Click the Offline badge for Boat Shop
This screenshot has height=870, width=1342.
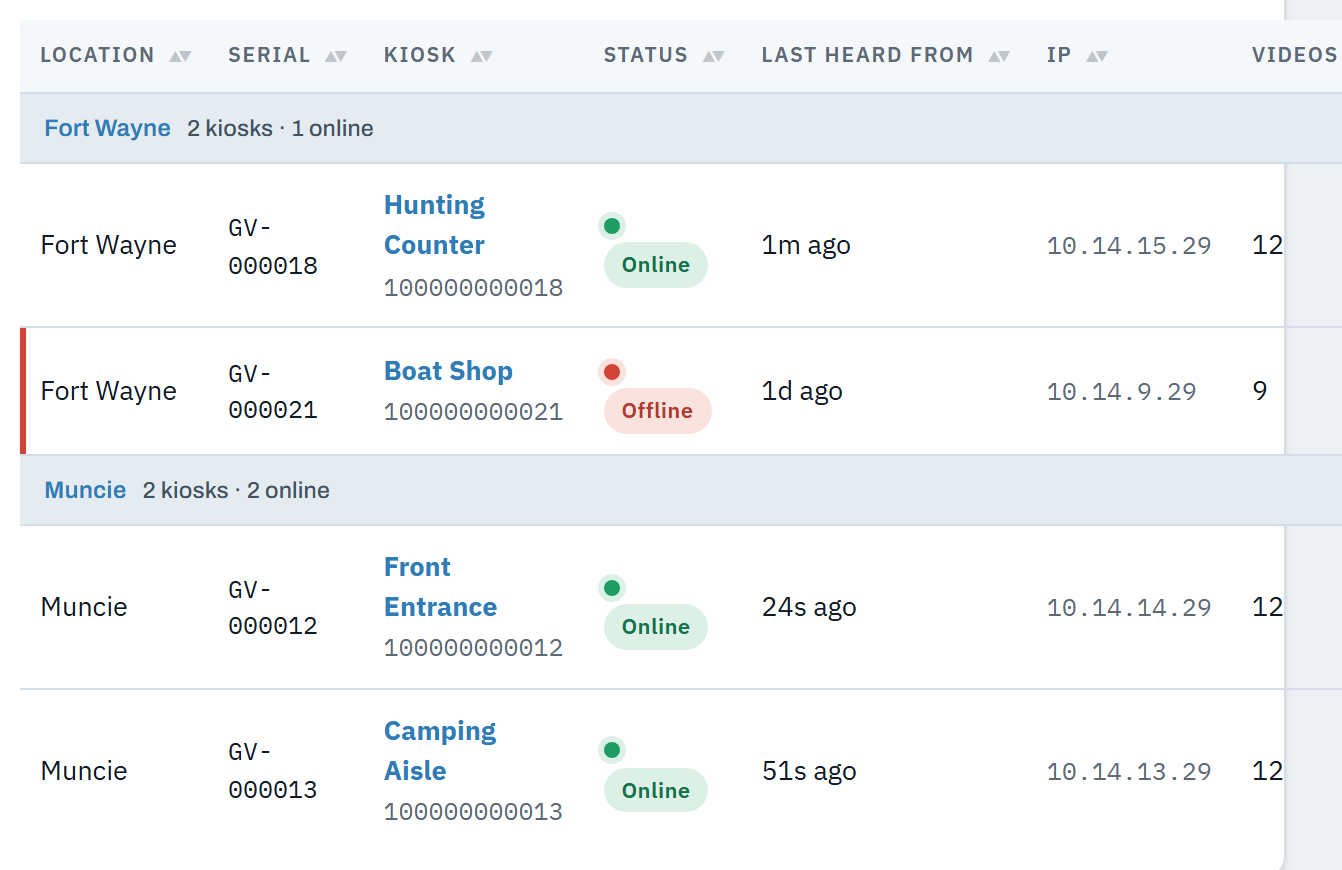[657, 411]
